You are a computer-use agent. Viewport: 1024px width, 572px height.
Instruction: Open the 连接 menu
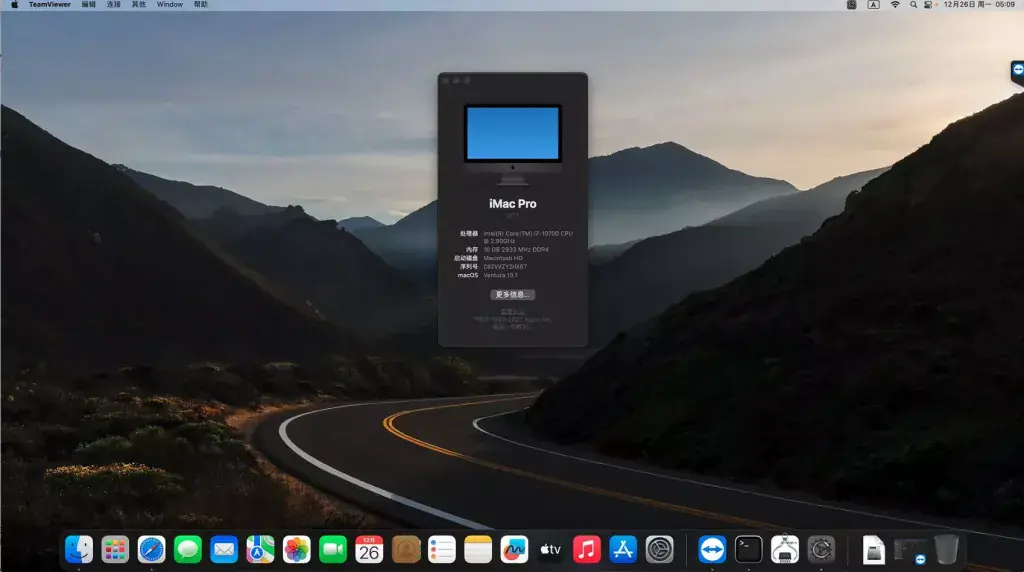point(114,5)
